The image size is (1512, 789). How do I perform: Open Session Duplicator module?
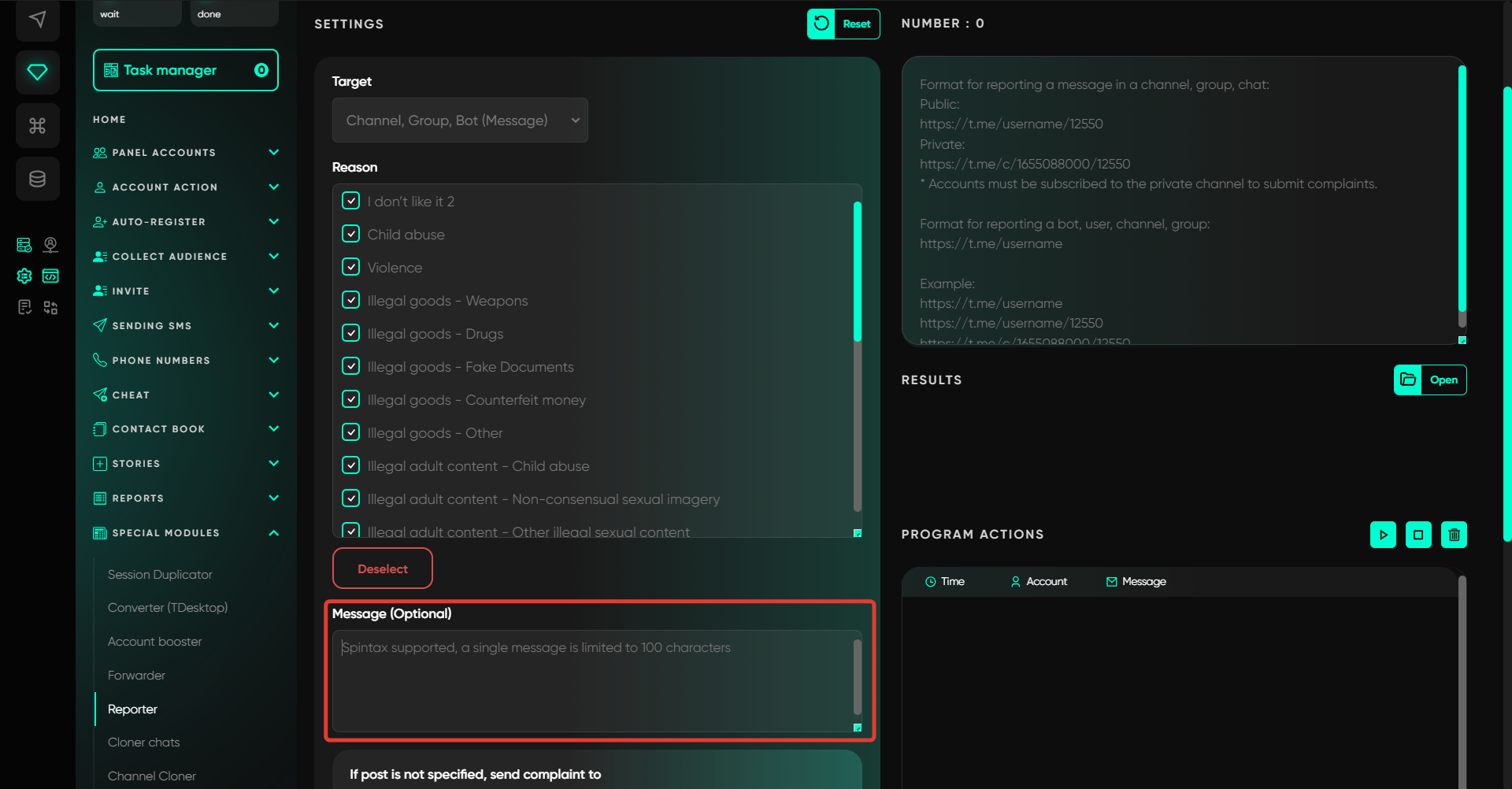(160, 575)
